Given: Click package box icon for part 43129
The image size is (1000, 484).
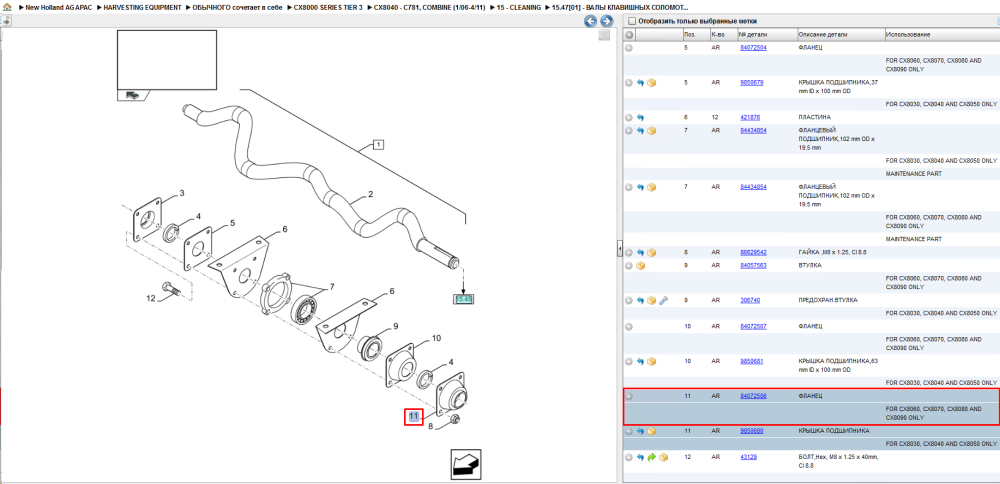Looking at the screenshot, I should [663, 457].
